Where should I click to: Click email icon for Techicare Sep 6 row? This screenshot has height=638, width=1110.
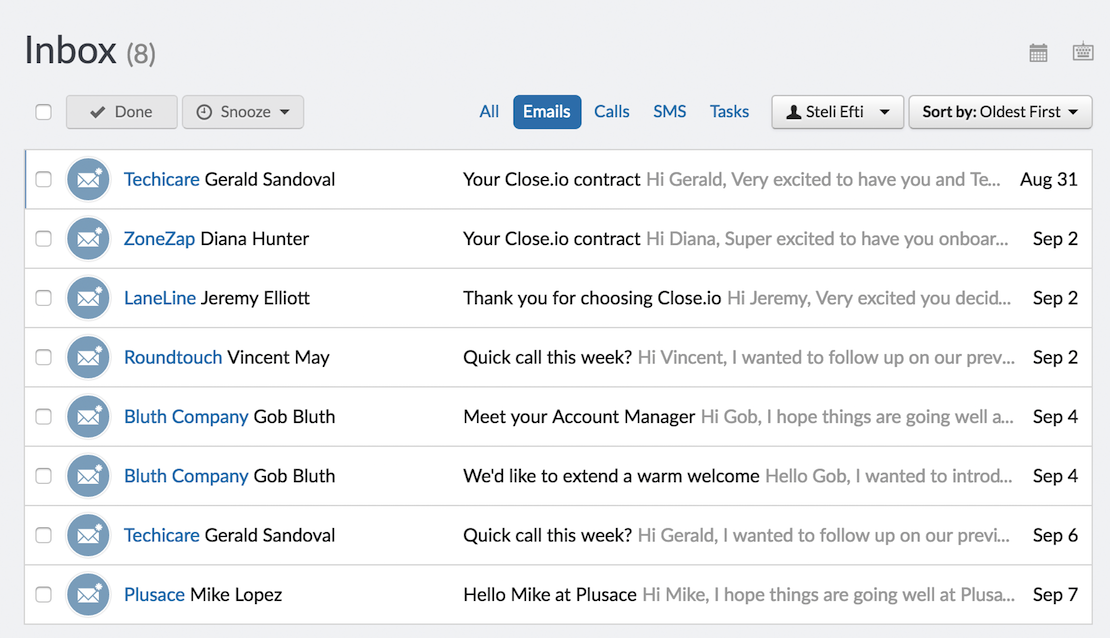[x=88, y=535]
